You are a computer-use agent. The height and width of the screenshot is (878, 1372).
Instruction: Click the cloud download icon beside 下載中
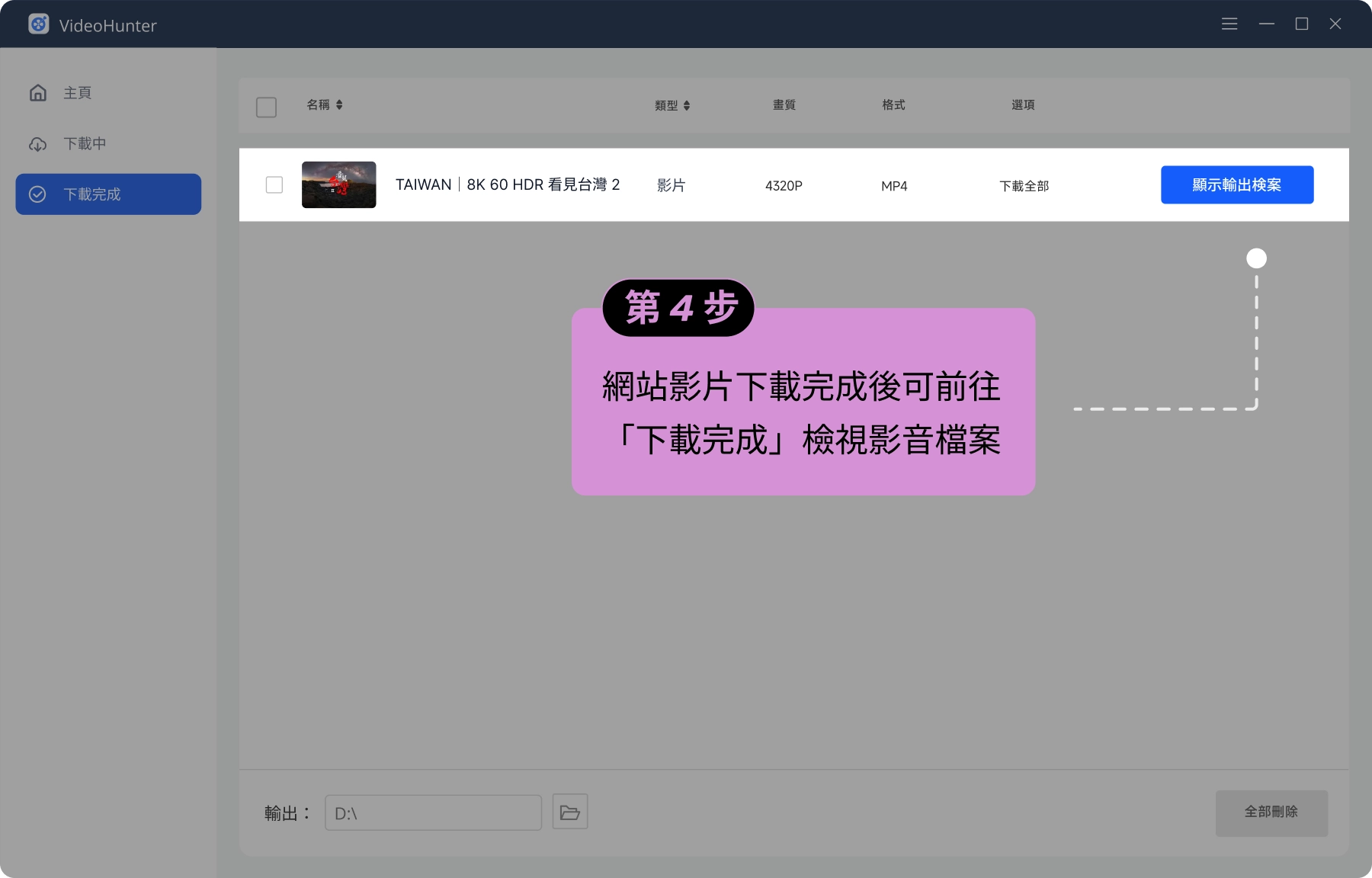(x=38, y=144)
